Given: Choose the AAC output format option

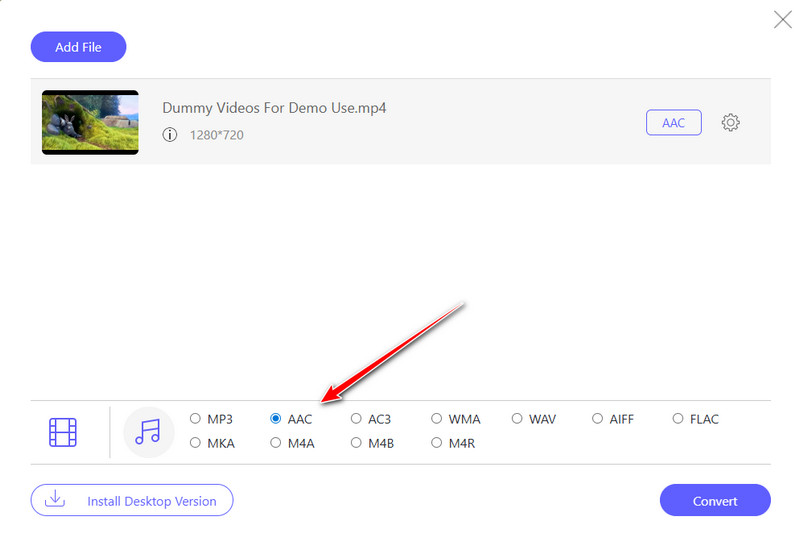Looking at the screenshot, I should (276, 419).
